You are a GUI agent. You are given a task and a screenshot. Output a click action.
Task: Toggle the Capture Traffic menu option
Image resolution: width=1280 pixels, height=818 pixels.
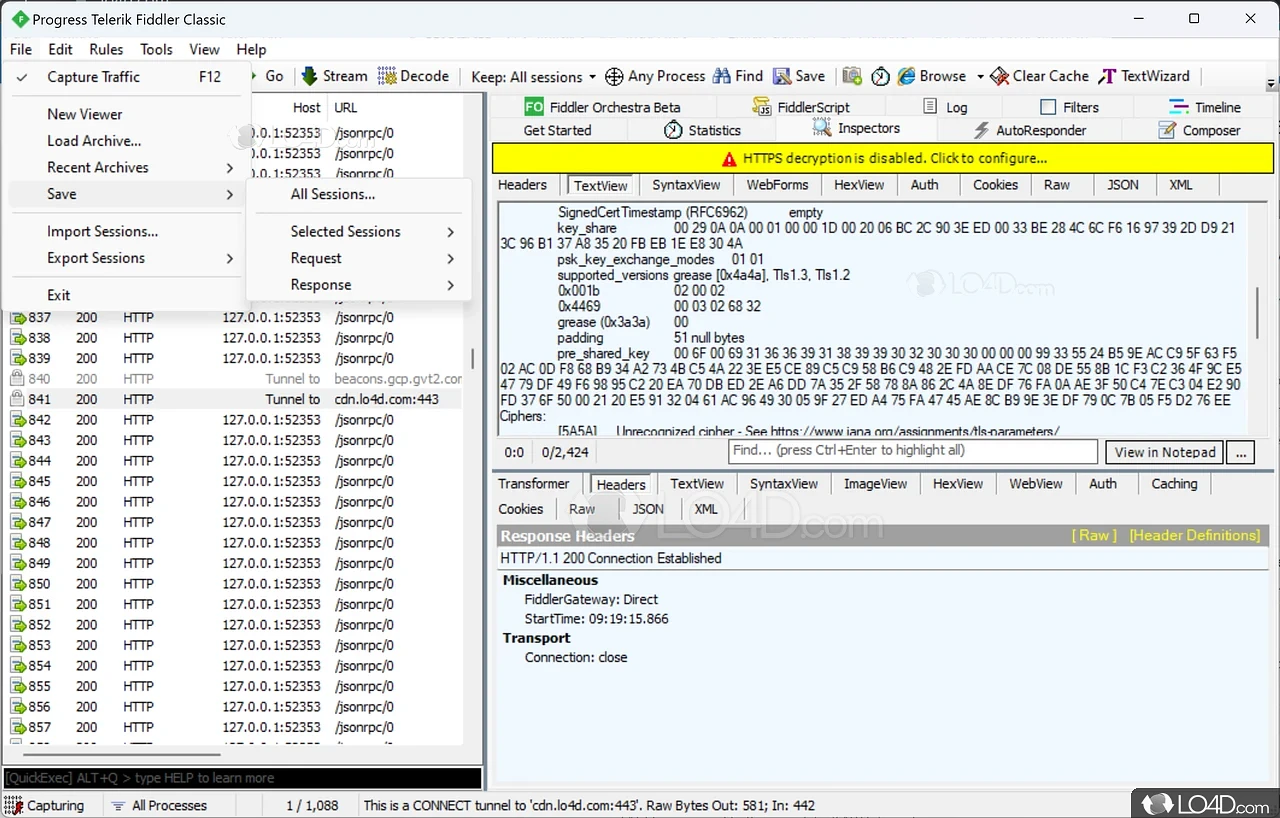click(x=93, y=77)
